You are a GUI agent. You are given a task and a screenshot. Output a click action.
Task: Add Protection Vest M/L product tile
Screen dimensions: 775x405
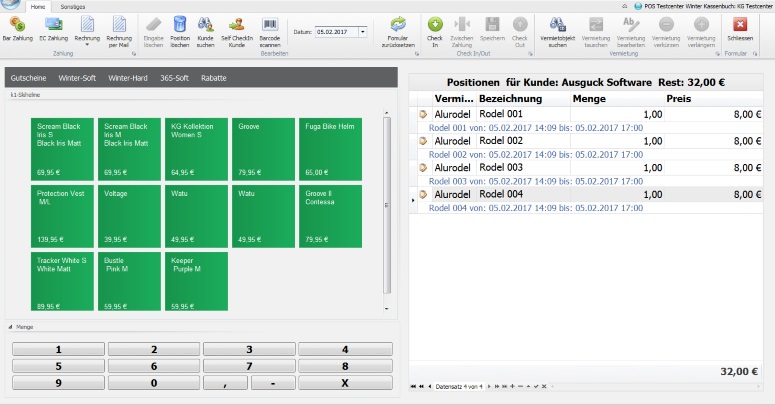pos(62,216)
